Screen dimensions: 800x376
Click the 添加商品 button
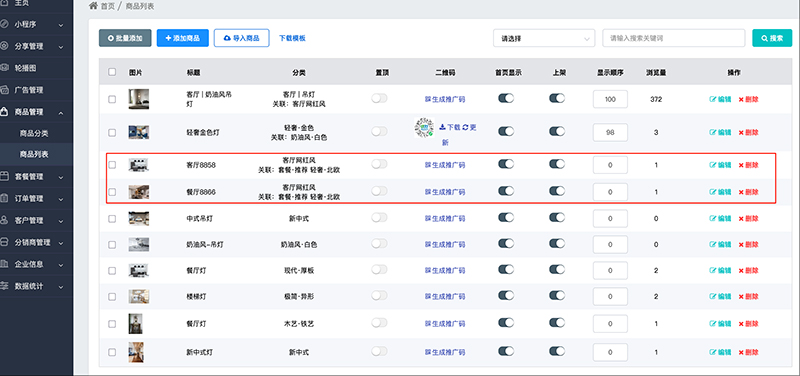click(183, 38)
